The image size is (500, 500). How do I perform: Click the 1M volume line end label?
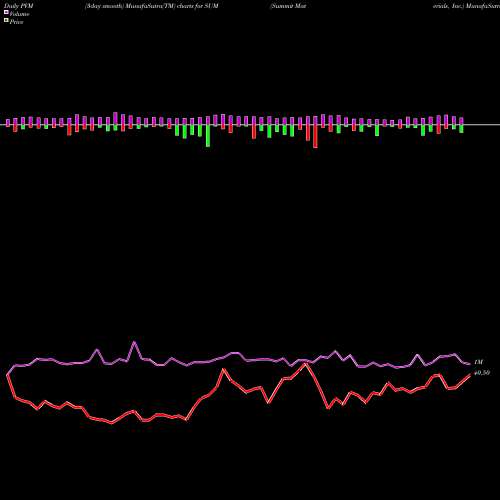(x=478, y=362)
